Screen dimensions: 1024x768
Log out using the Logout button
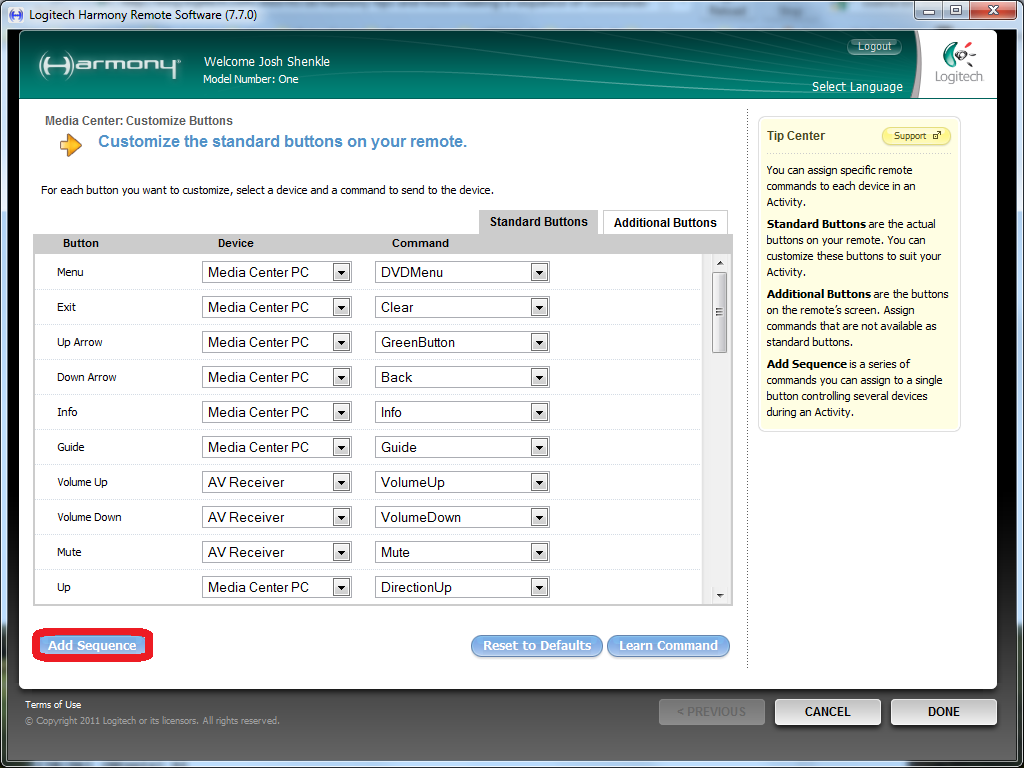(874, 46)
